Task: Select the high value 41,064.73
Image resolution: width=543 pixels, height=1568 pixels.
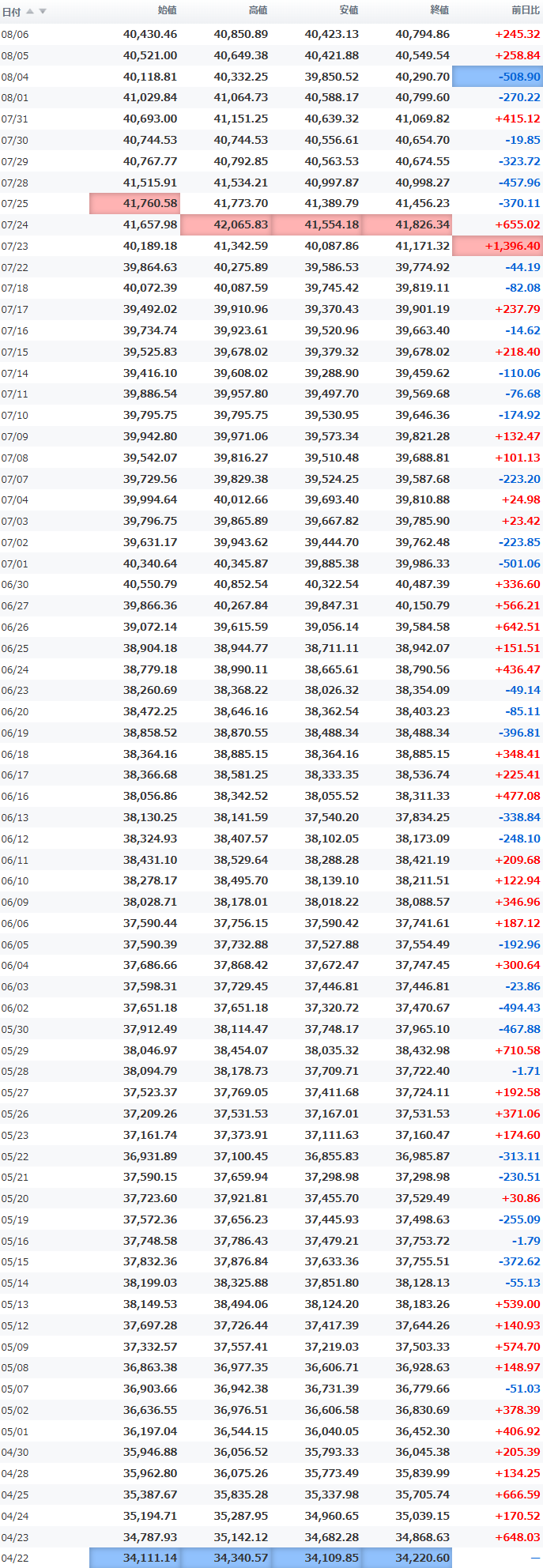Action: 241,98
